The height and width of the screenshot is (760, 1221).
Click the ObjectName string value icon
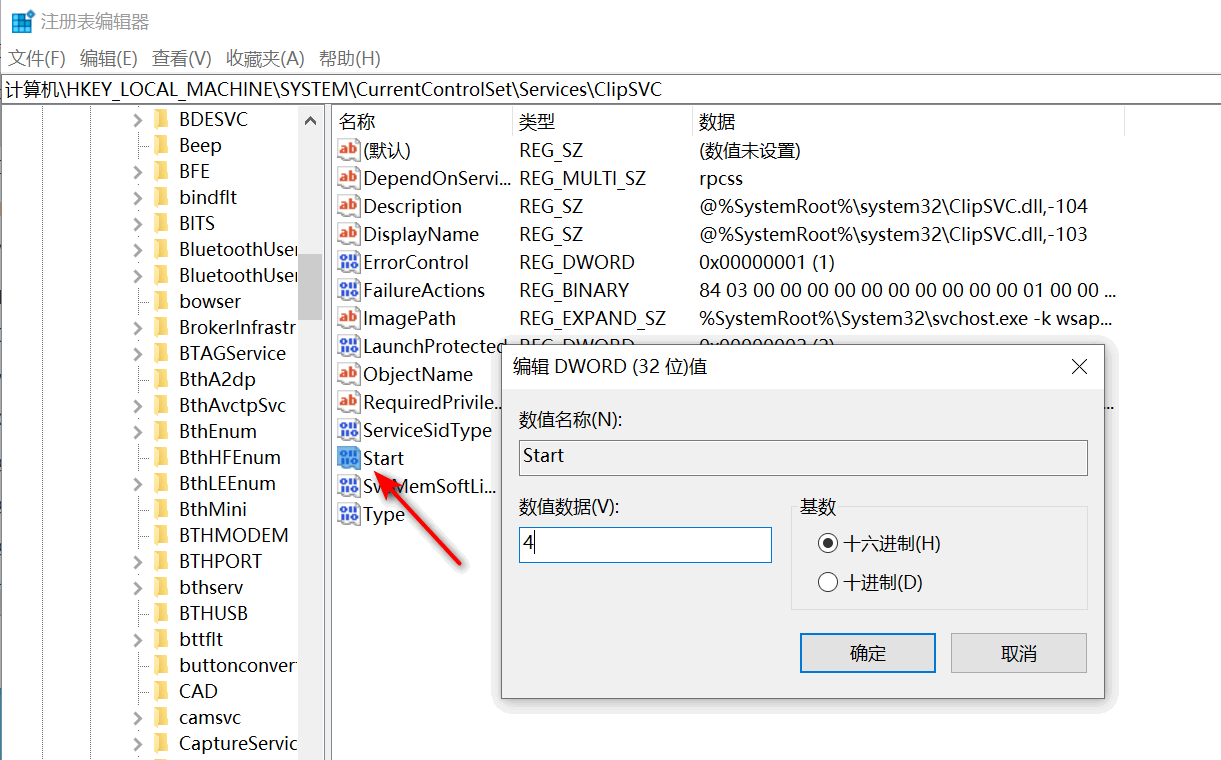pyautogui.click(x=348, y=374)
